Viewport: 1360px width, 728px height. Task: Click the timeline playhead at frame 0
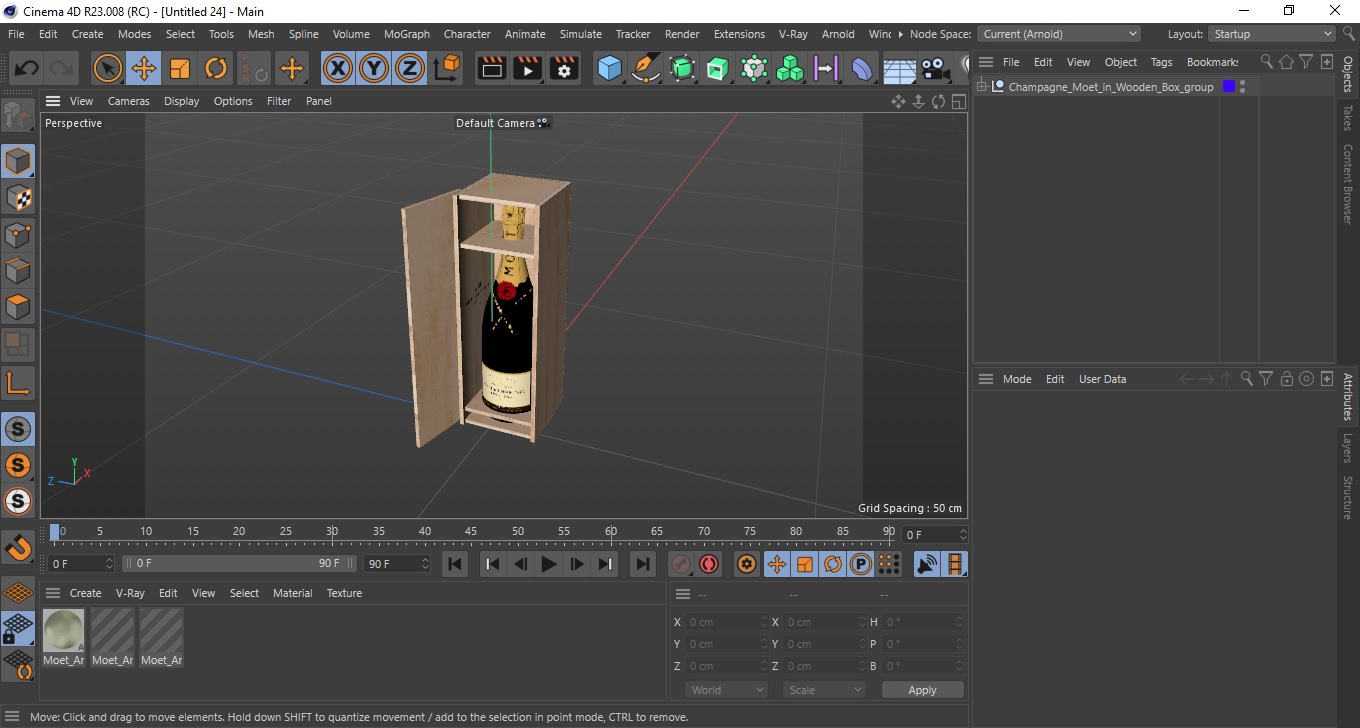click(56, 532)
